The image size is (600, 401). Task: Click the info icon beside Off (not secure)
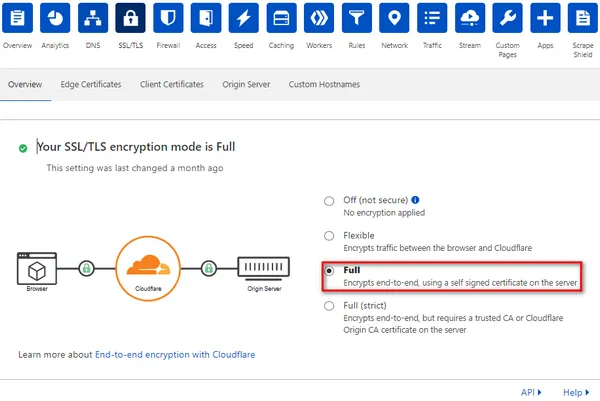click(415, 200)
